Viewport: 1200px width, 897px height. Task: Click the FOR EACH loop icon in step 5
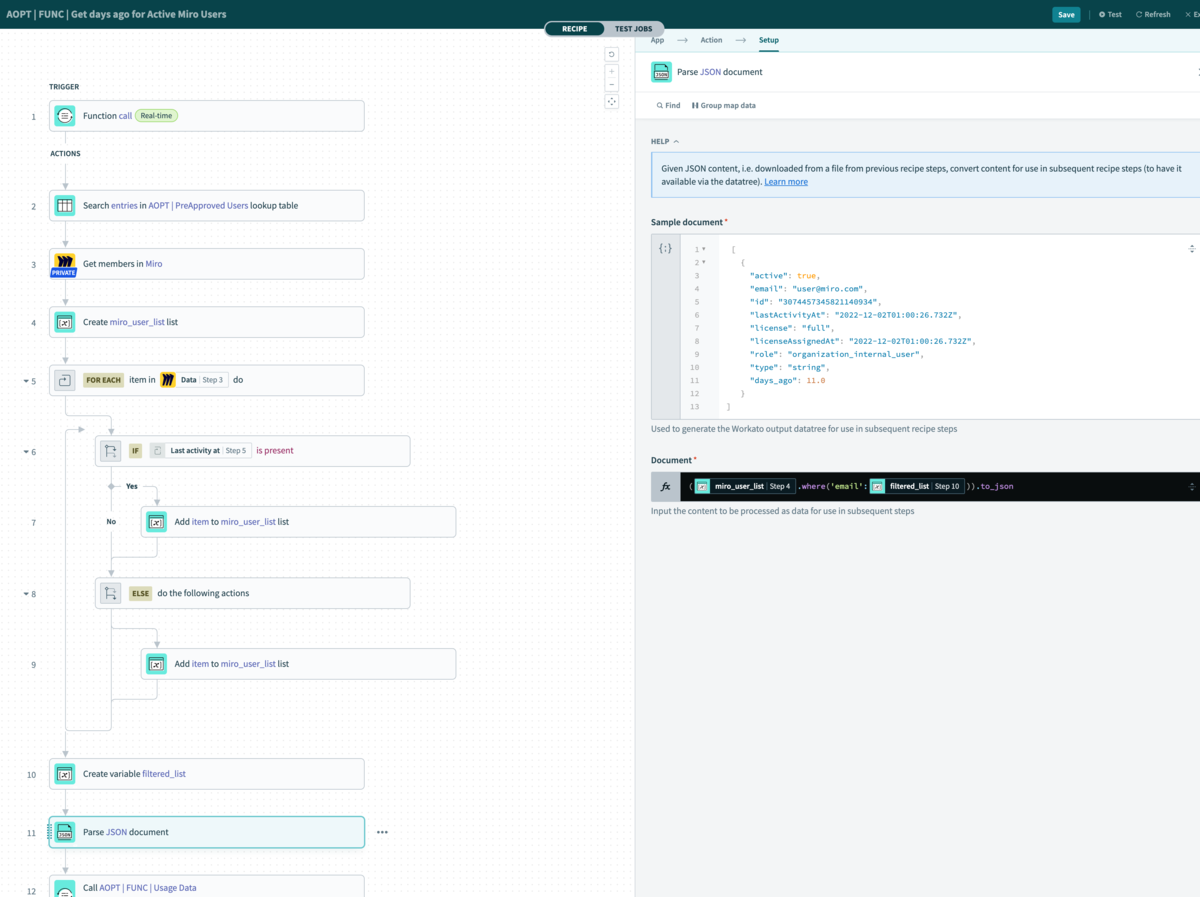click(x=65, y=381)
